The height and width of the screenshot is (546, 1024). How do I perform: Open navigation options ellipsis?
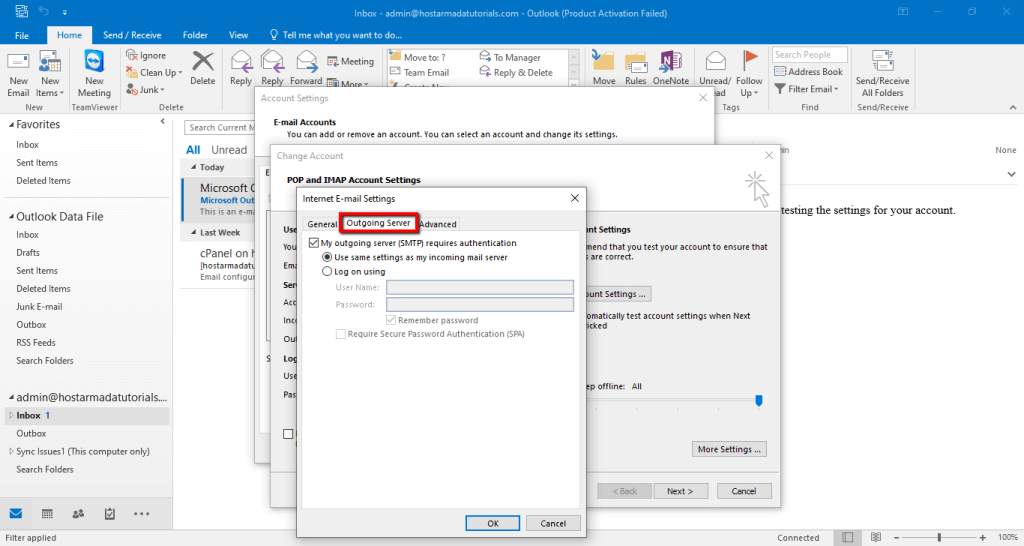(141, 514)
